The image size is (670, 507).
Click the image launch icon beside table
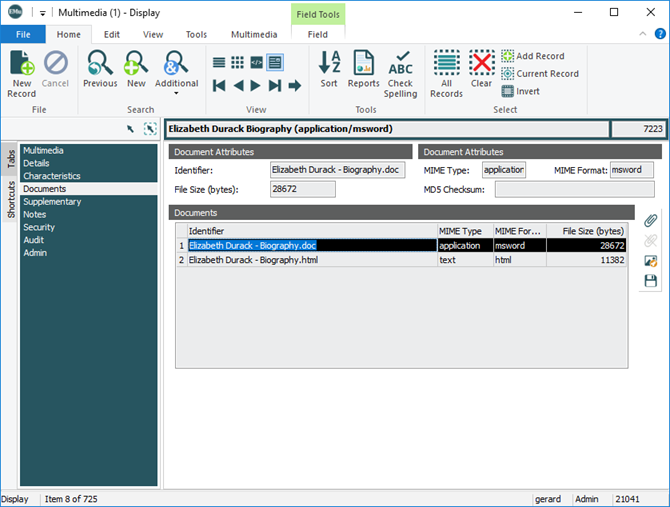(650, 261)
